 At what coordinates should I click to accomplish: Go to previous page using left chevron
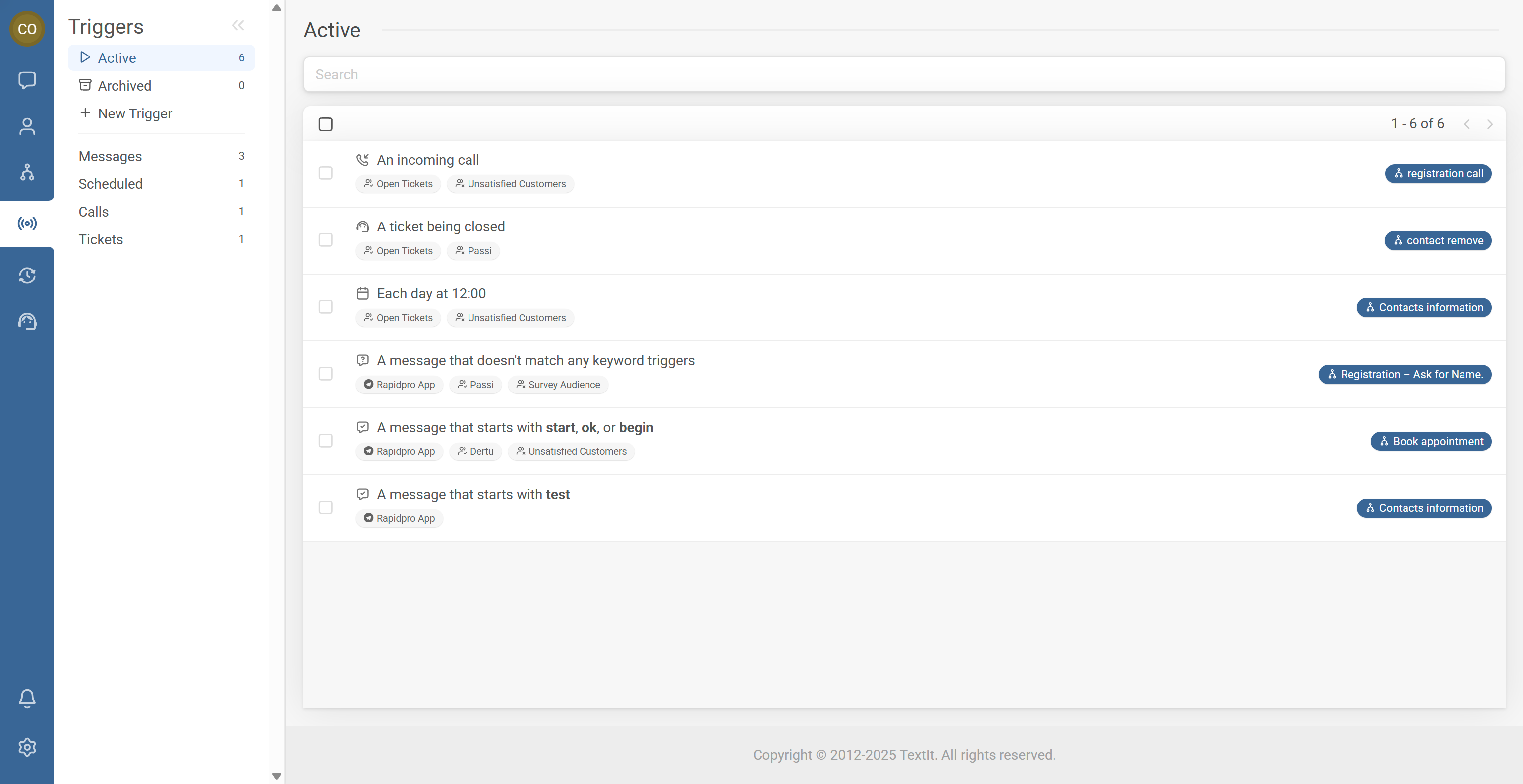pyautogui.click(x=1466, y=124)
